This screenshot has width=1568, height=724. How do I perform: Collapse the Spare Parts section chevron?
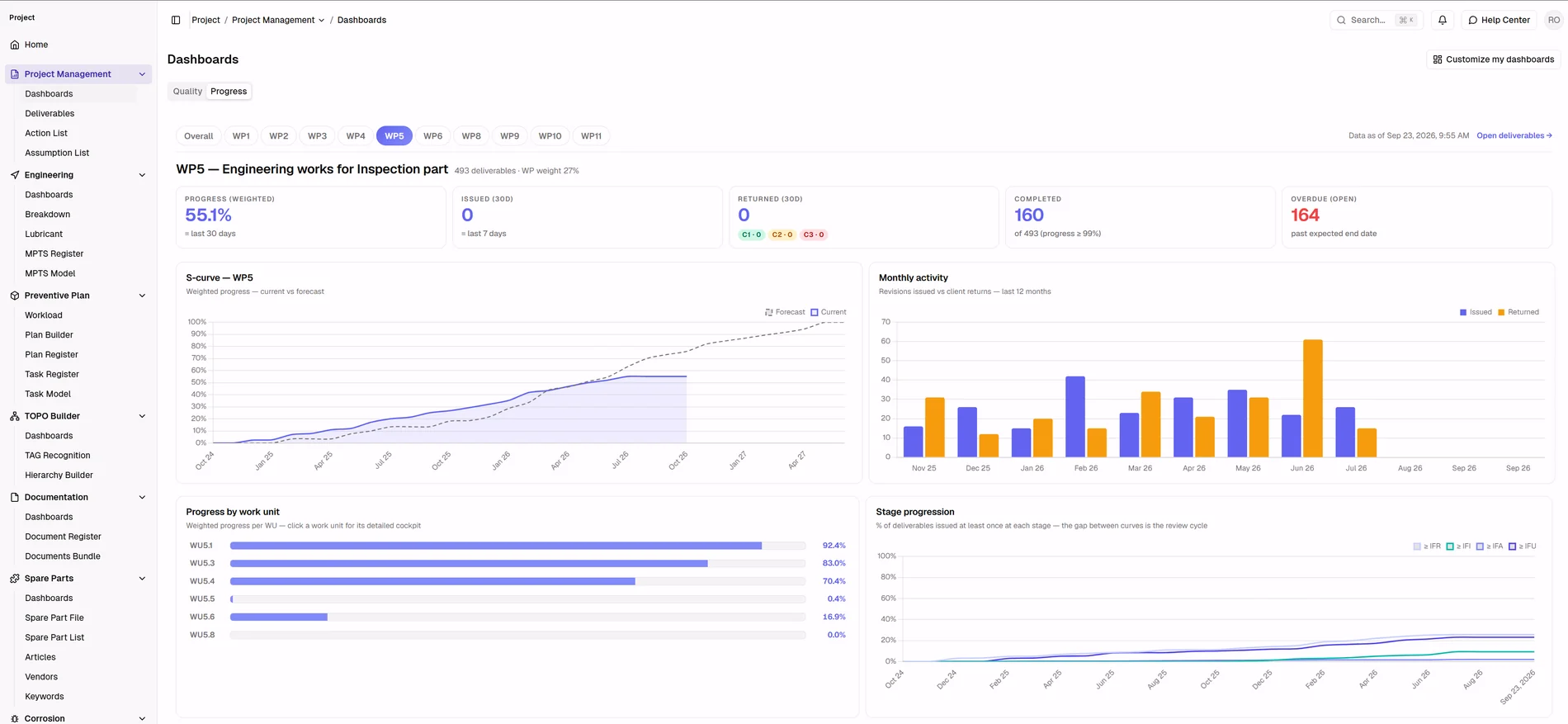coord(142,579)
